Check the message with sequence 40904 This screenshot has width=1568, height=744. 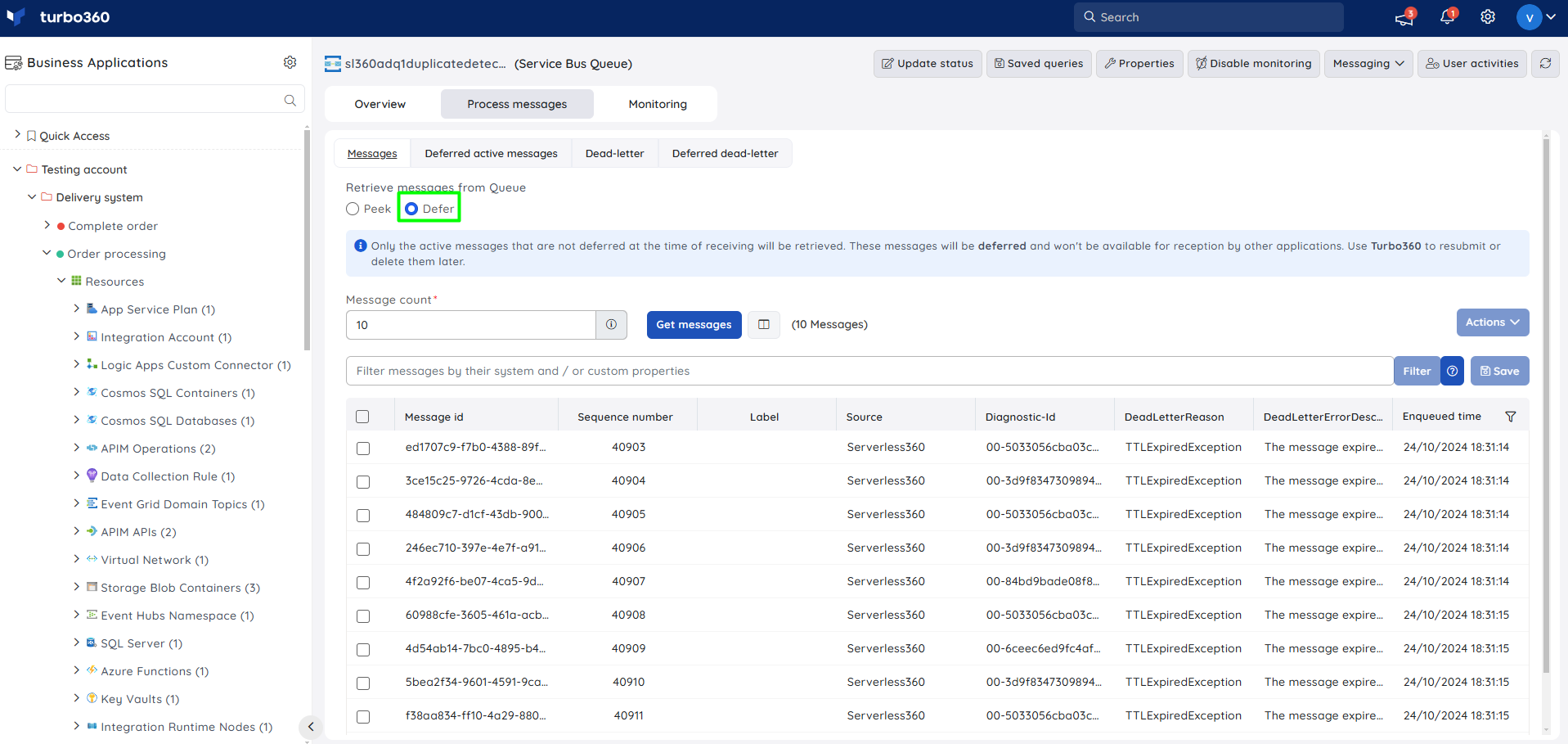[x=363, y=481]
